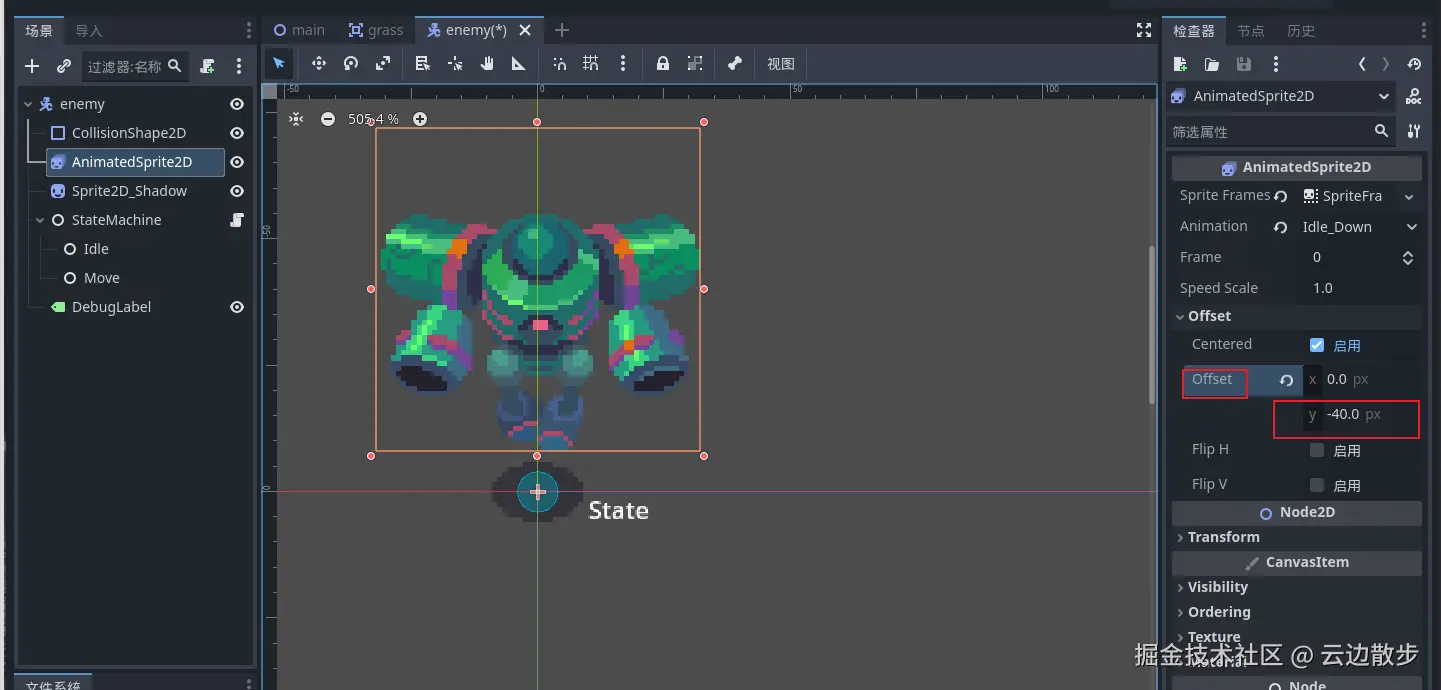Uncheck the Centered checkbox
1441x690 pixels.
1317,345
